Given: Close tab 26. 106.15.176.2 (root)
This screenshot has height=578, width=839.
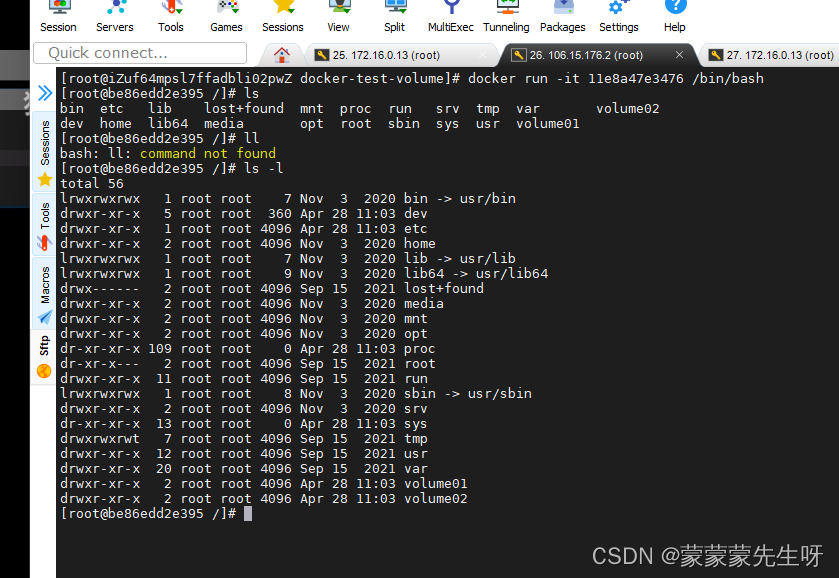Looking at the screenshot, I should [680, 55].
